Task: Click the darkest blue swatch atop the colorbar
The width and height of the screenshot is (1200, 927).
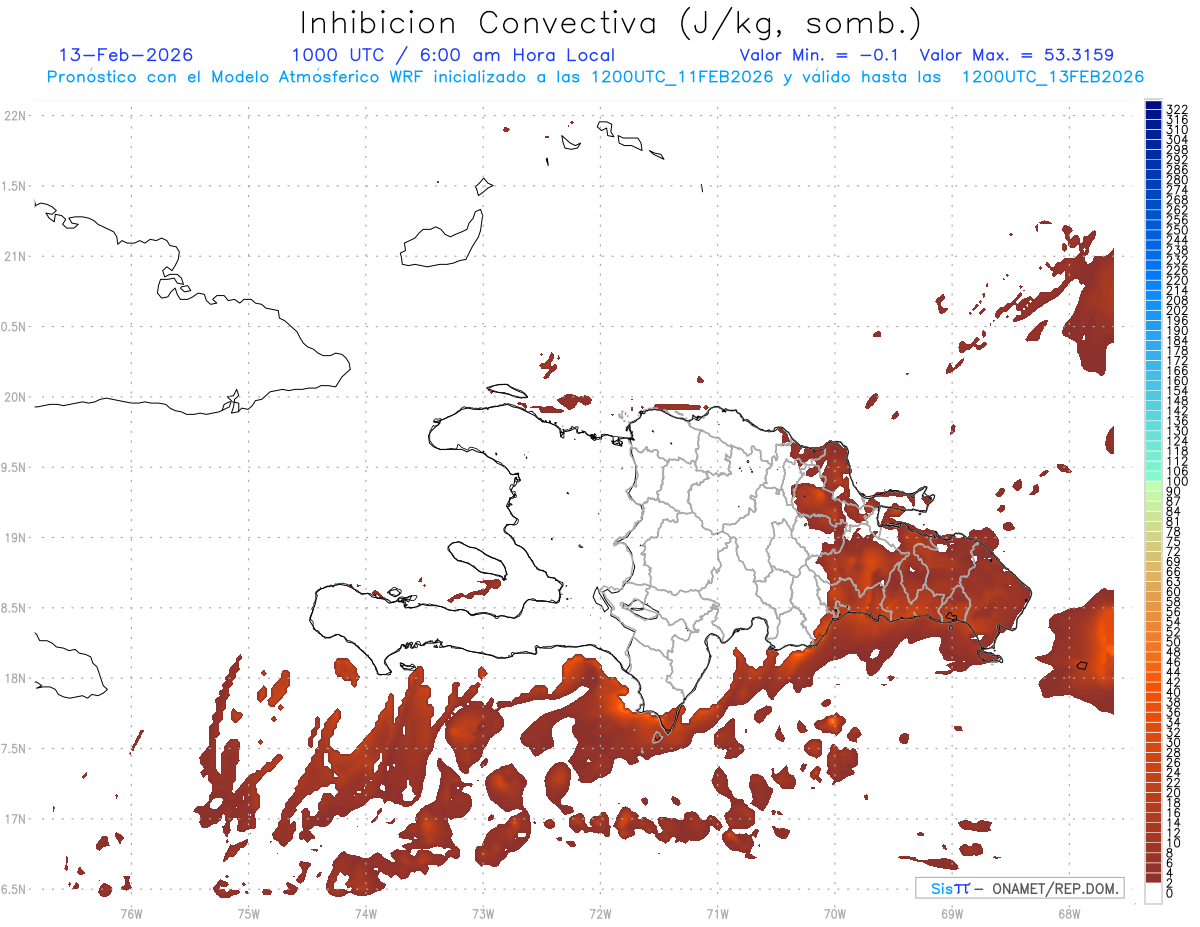Action: pos(1153,106)
